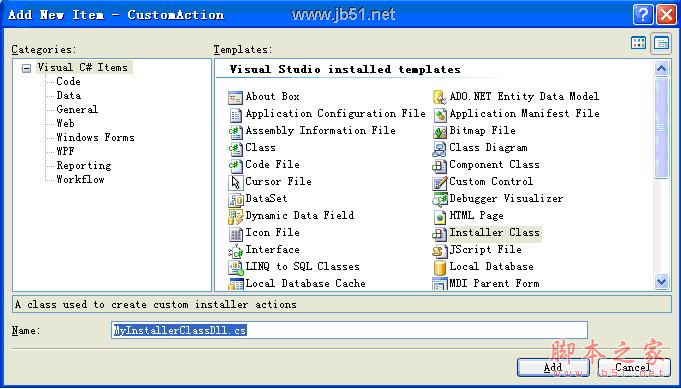Collapse the Visual C# Items node
The height and width of the screenshot is (389, 681).
pos(26,68)
